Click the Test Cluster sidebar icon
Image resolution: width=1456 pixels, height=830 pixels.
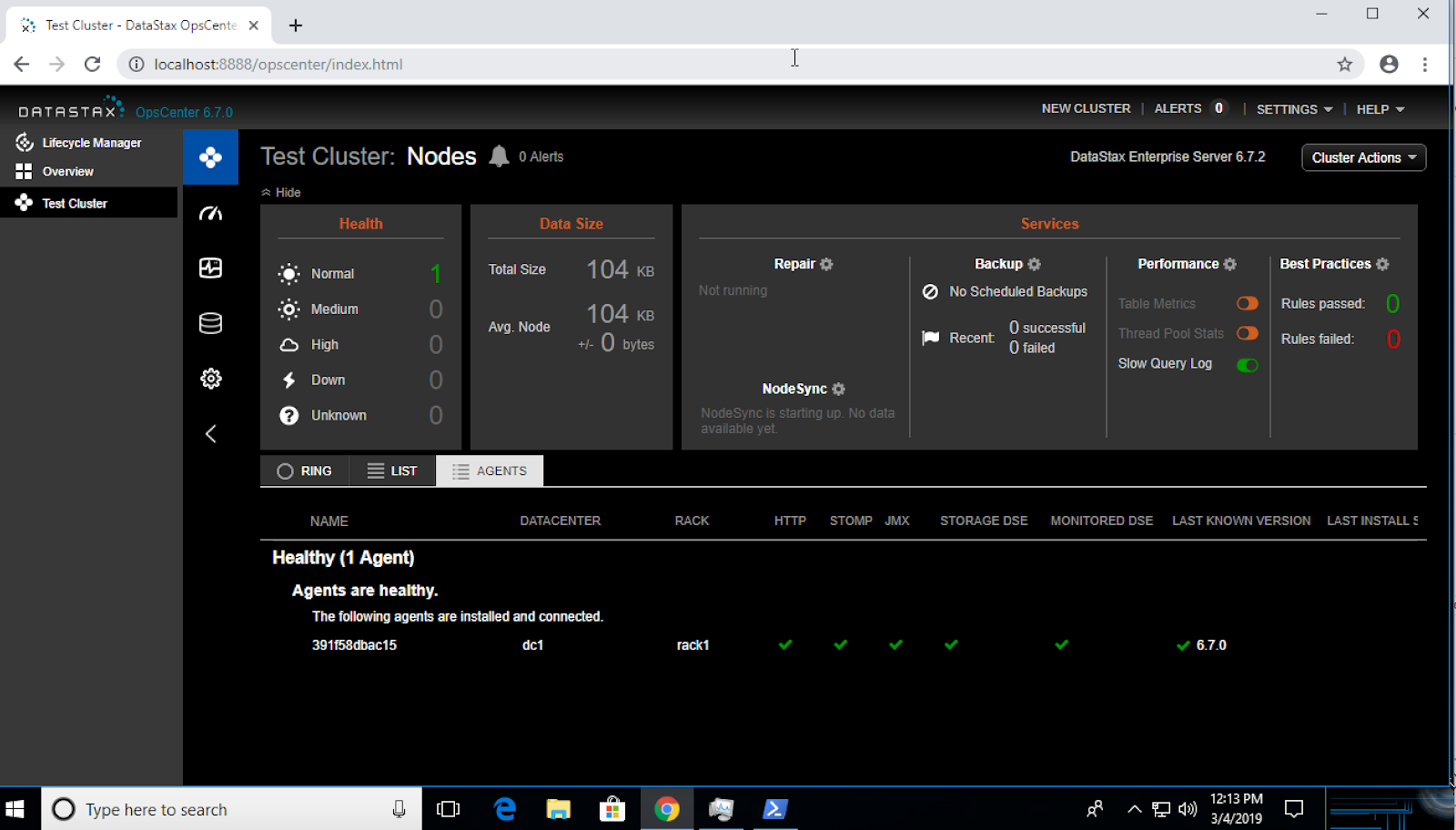24,203
